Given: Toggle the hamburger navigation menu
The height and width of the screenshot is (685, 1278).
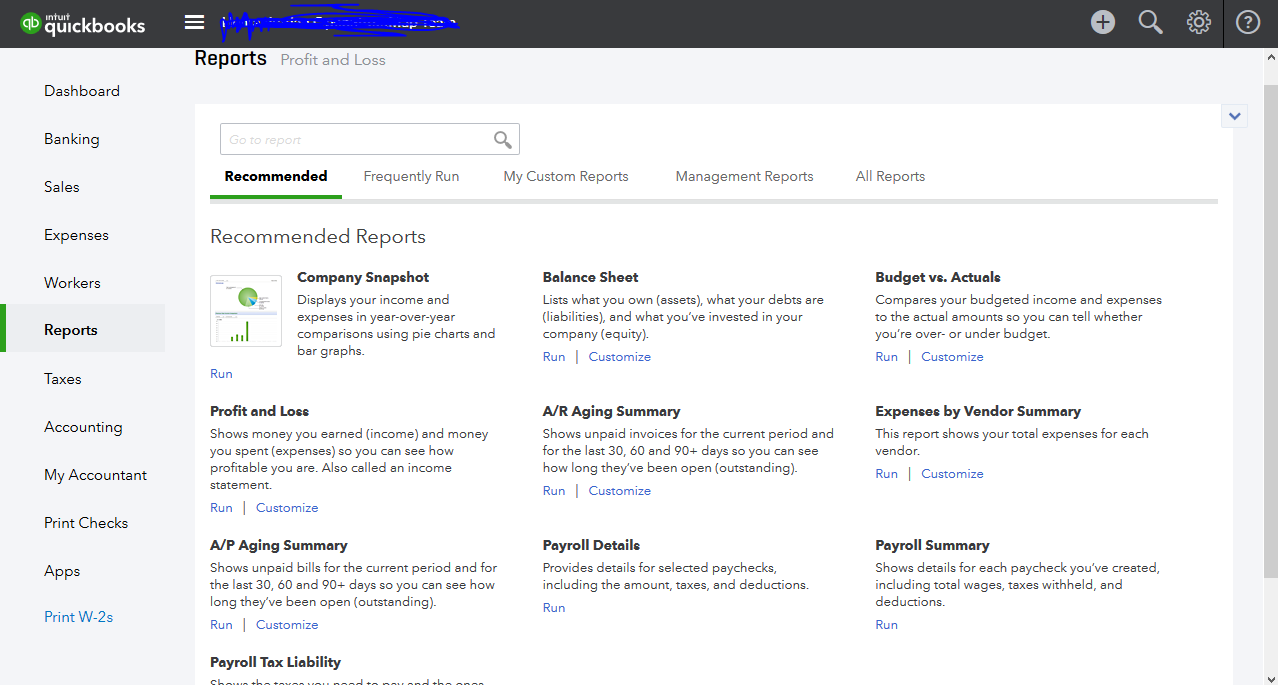Looking at the screenshot, I should pyautogui.click(x=195, y=23).
